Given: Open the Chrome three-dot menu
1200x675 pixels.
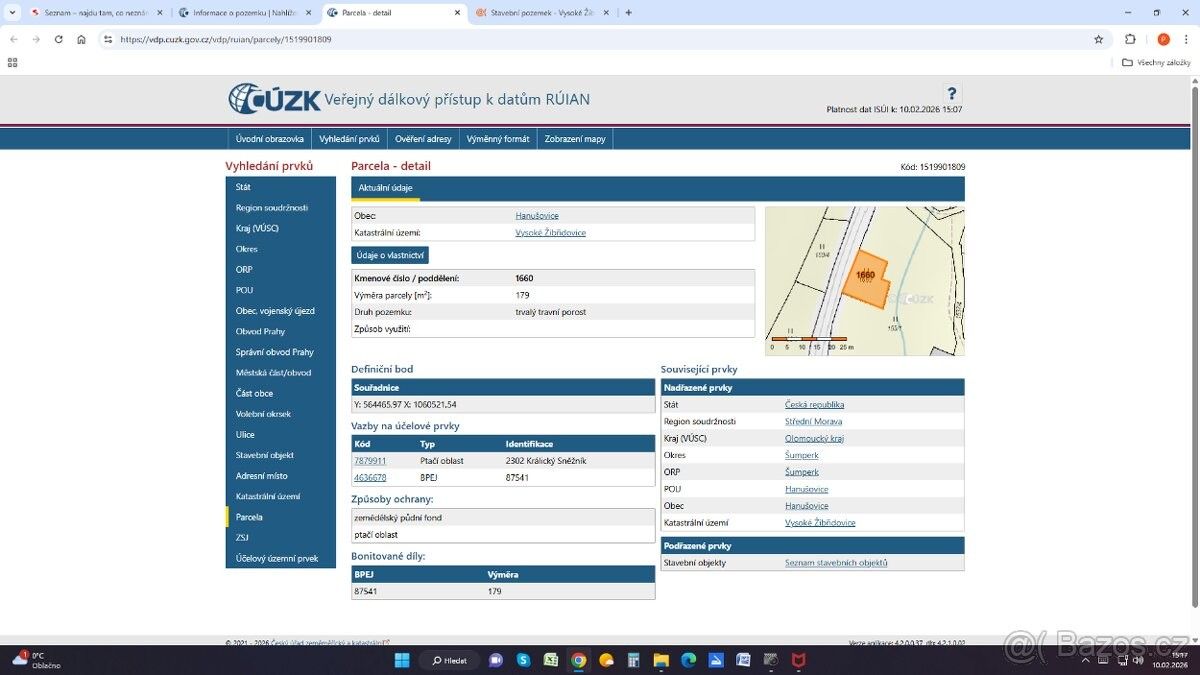Looking at the screenshot, I should (1186, 38).
